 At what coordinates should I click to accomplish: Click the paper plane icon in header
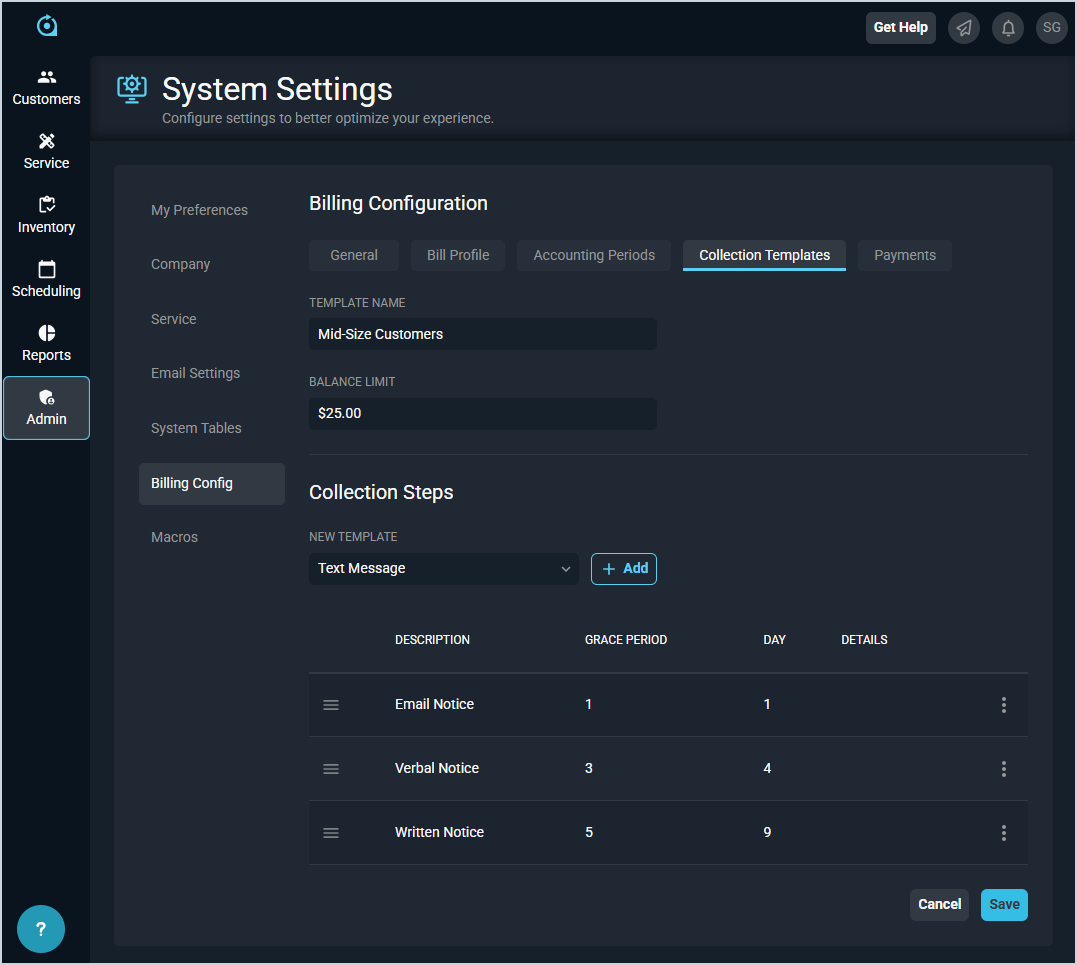click(x=963, y=28)
